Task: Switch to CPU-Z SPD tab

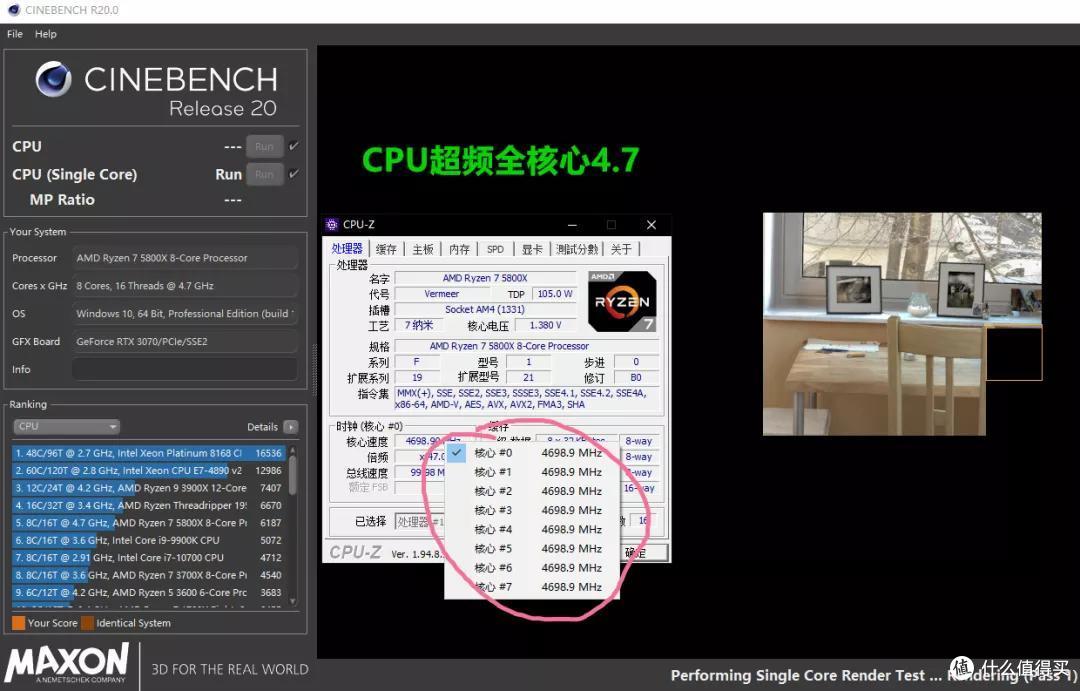Action: (x=495, y=249)
